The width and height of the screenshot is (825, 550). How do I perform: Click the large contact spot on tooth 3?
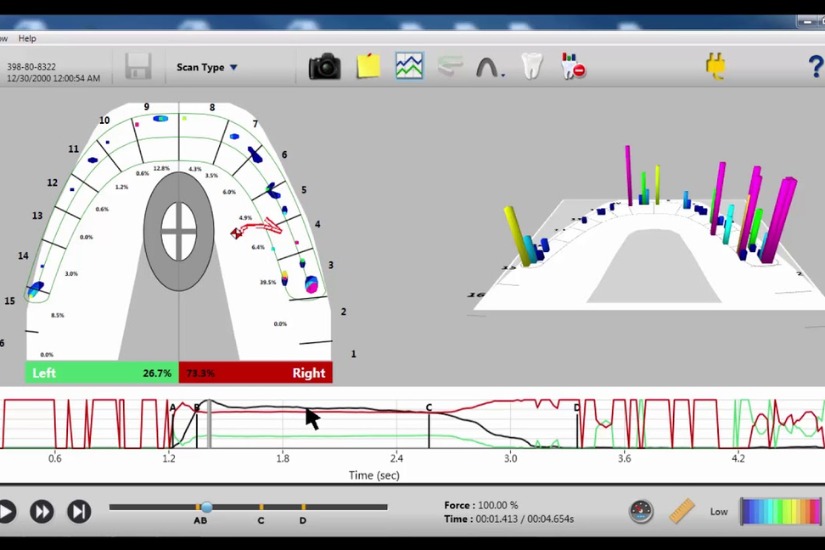pyautogui.click(x=311, y=284)
